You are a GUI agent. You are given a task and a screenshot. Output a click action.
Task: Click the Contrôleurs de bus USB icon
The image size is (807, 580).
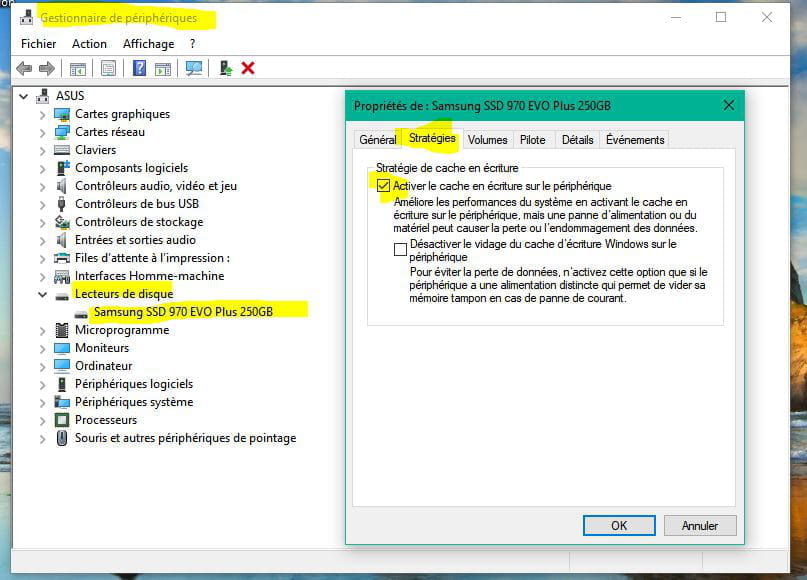(61, 204)
